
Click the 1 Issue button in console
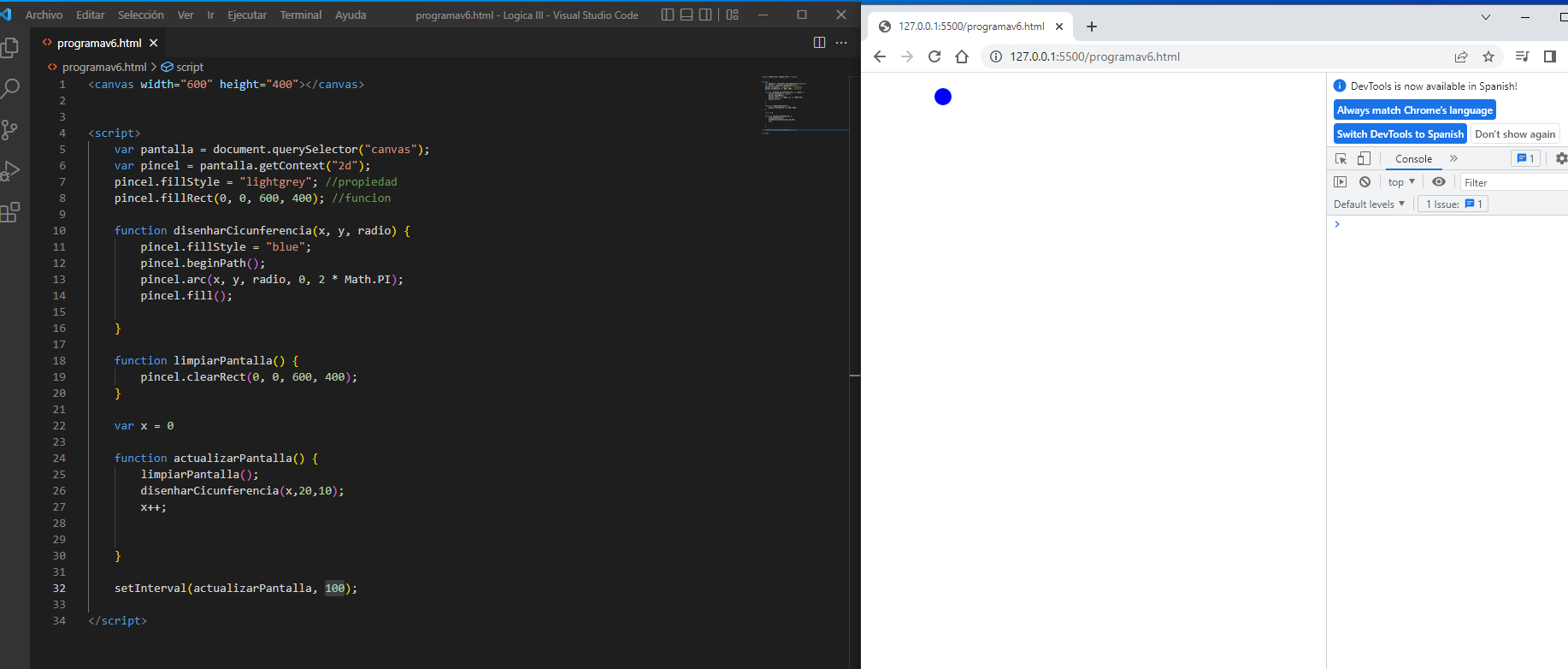[x=1453, y=204]
